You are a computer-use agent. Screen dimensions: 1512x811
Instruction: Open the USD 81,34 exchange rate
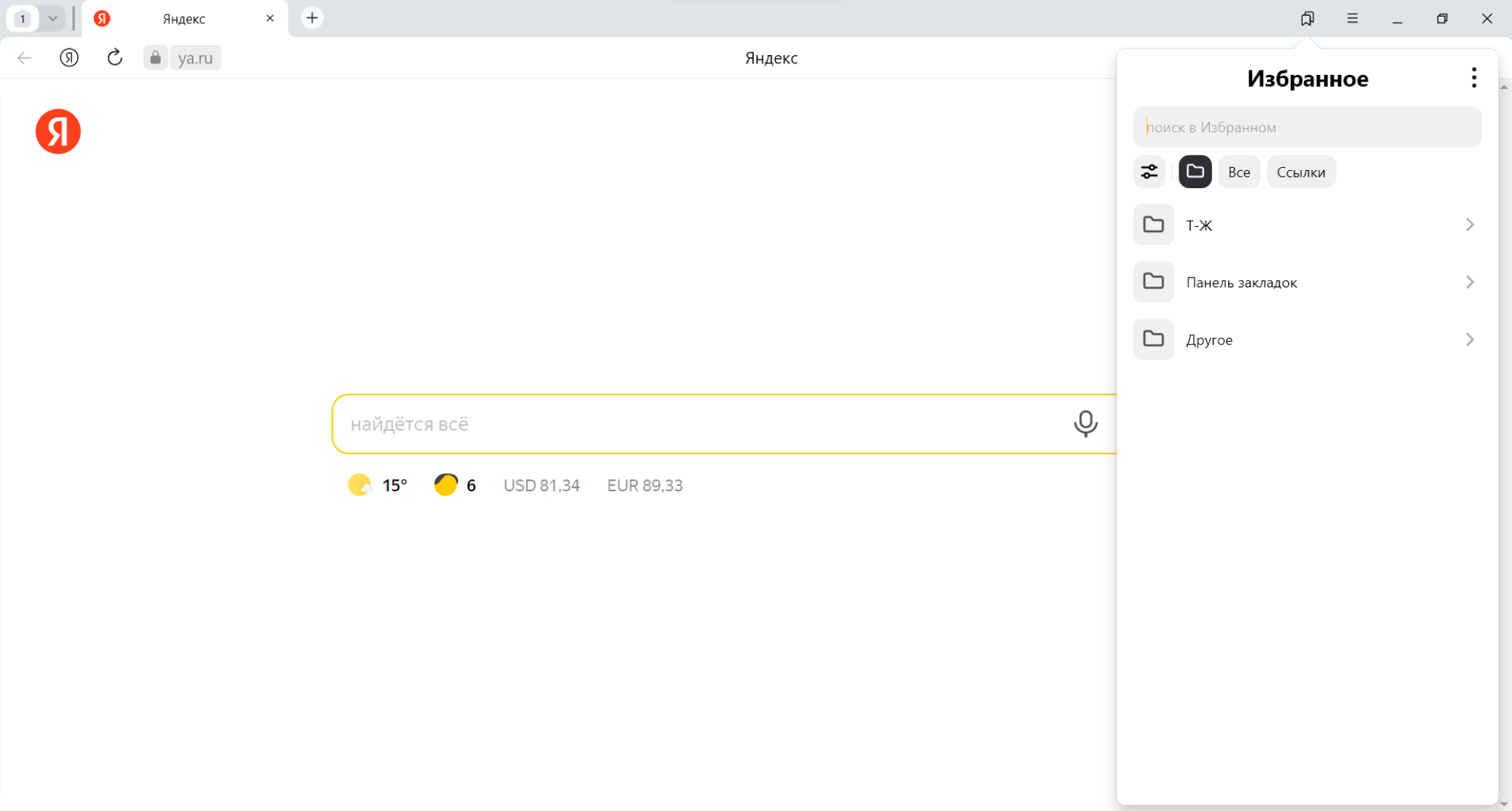pos(541,485)
